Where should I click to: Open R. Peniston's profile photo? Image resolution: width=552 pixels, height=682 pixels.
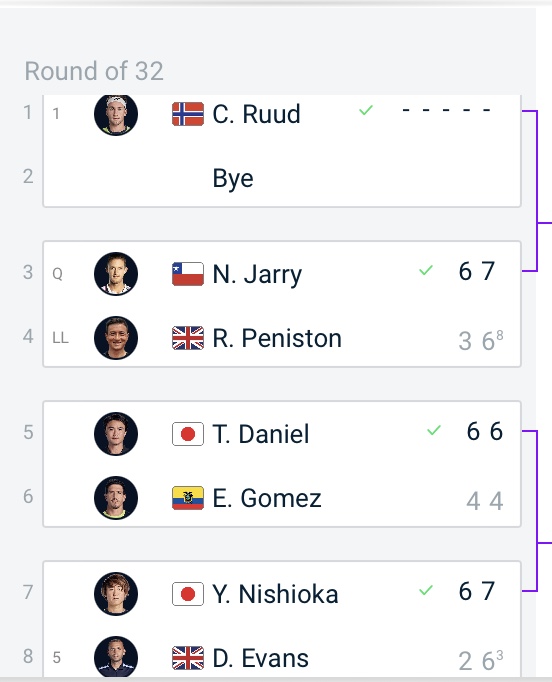tap(116, 338)
